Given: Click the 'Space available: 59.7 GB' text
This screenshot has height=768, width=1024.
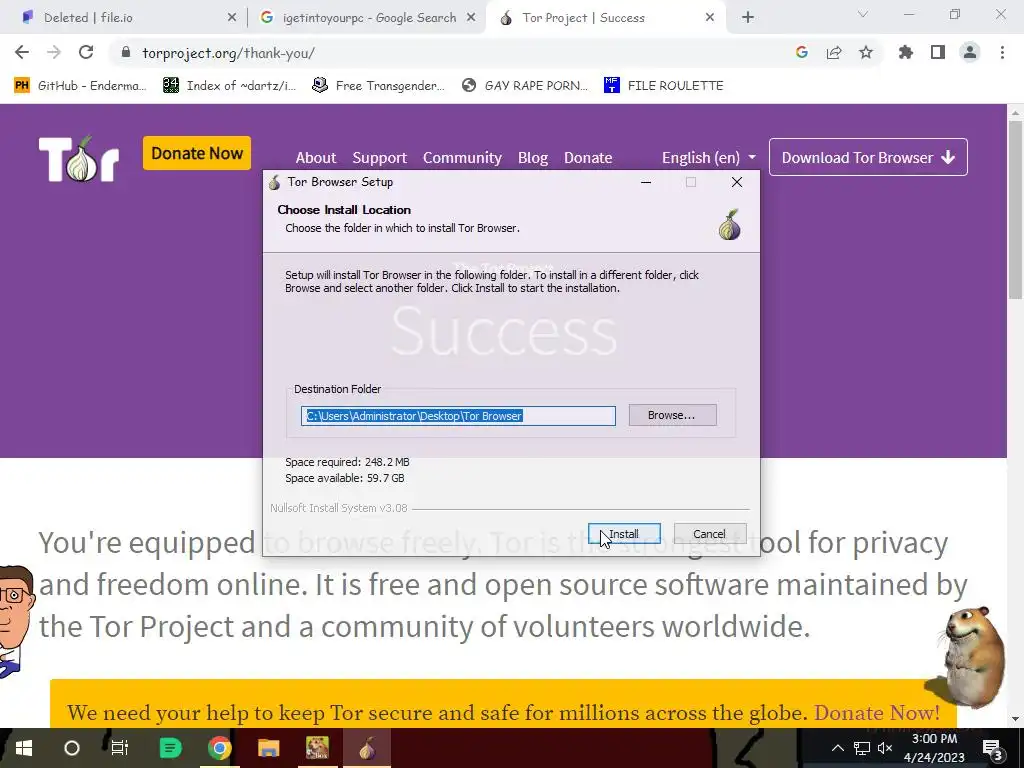Looking at the screenshot, I should (x=345, y=478).
